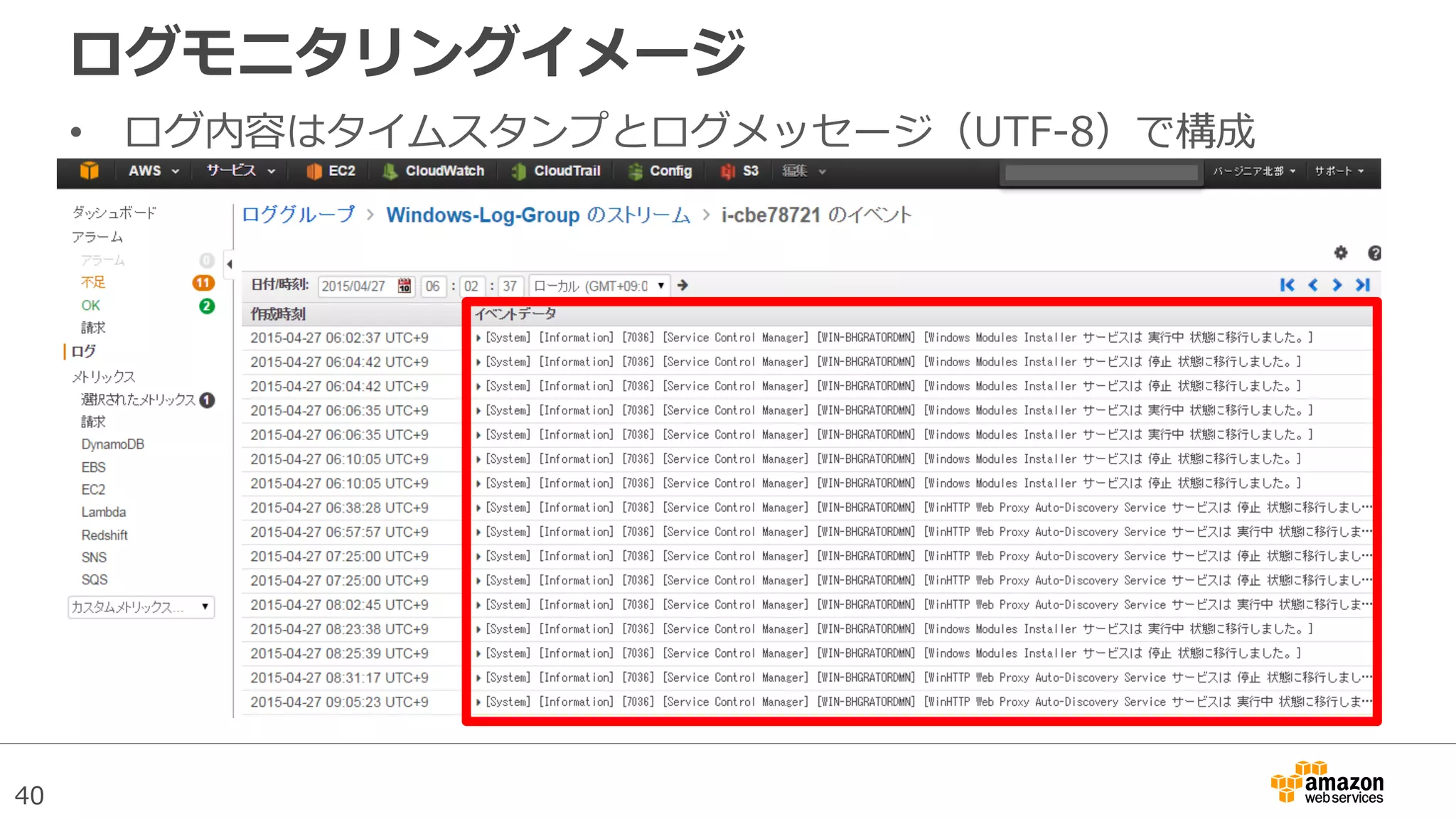This screenshot has height=819, width=1456.
Task: Open the バージニア北部 region dropdown
Action: point(1254,171)
